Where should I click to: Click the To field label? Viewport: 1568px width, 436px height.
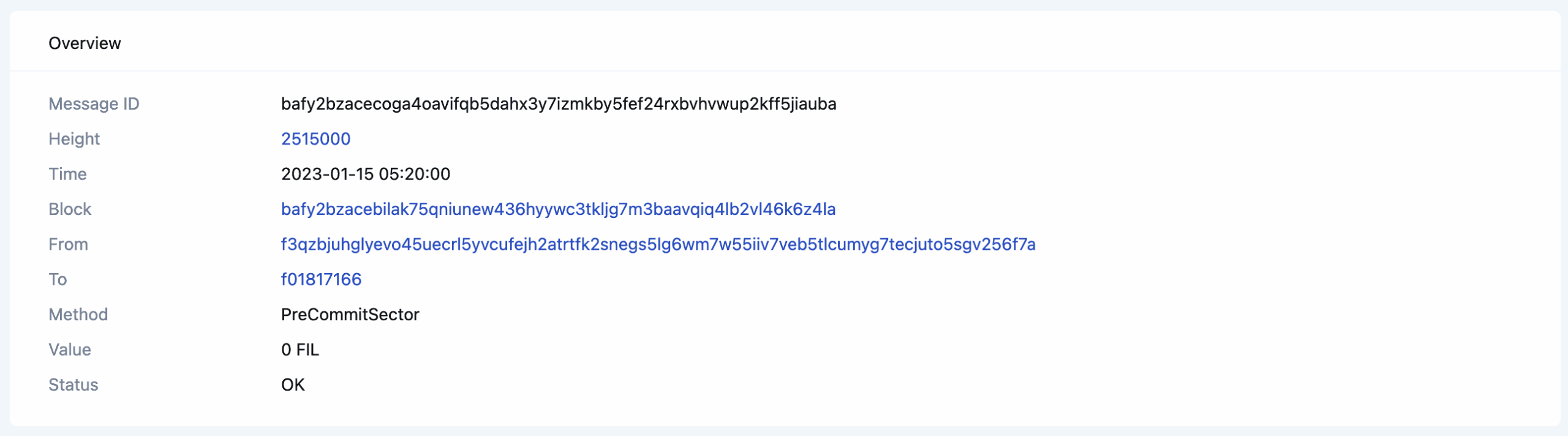point(58,279)
